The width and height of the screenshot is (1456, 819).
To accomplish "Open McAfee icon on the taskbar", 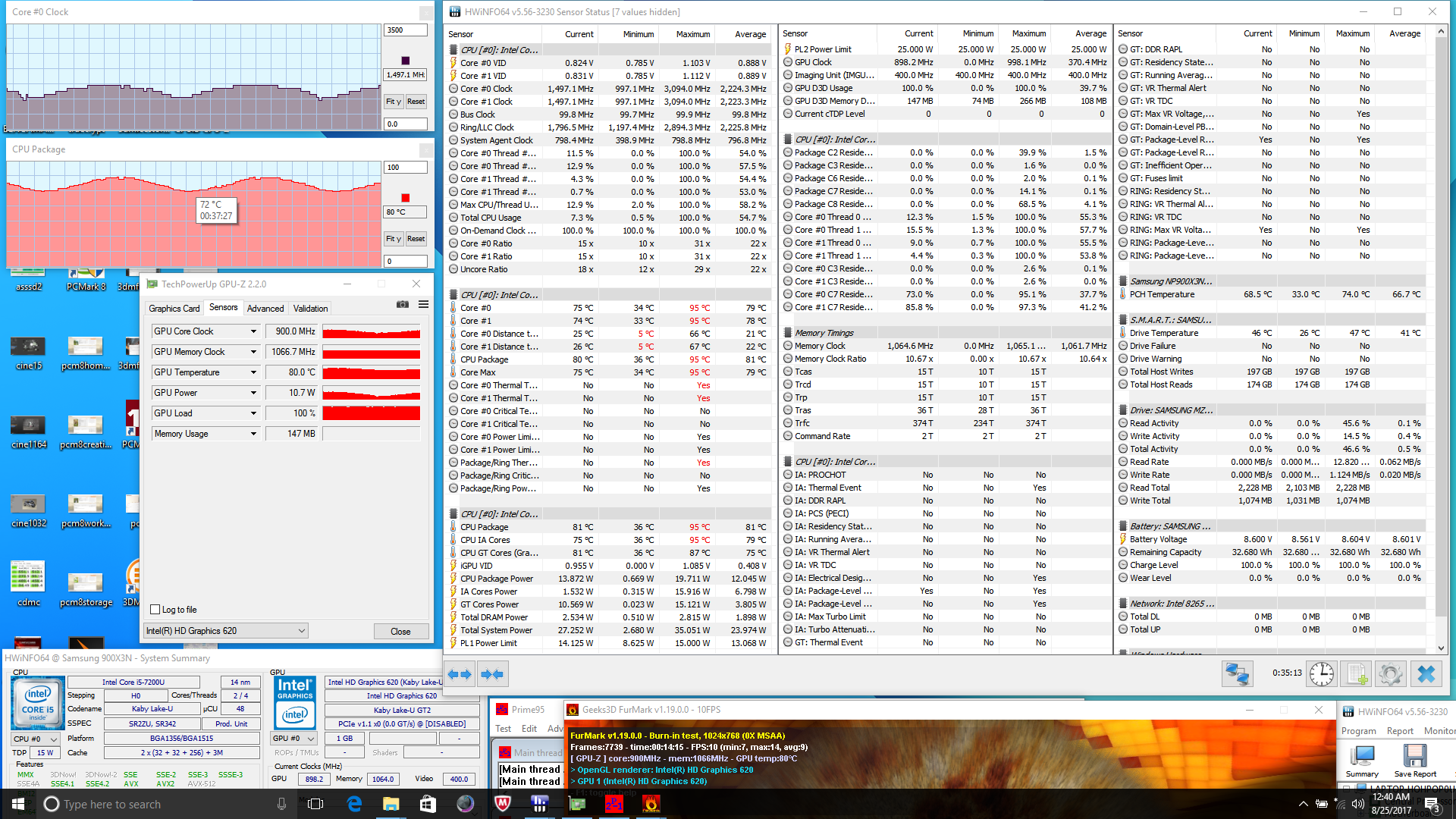I will (502, 804).
